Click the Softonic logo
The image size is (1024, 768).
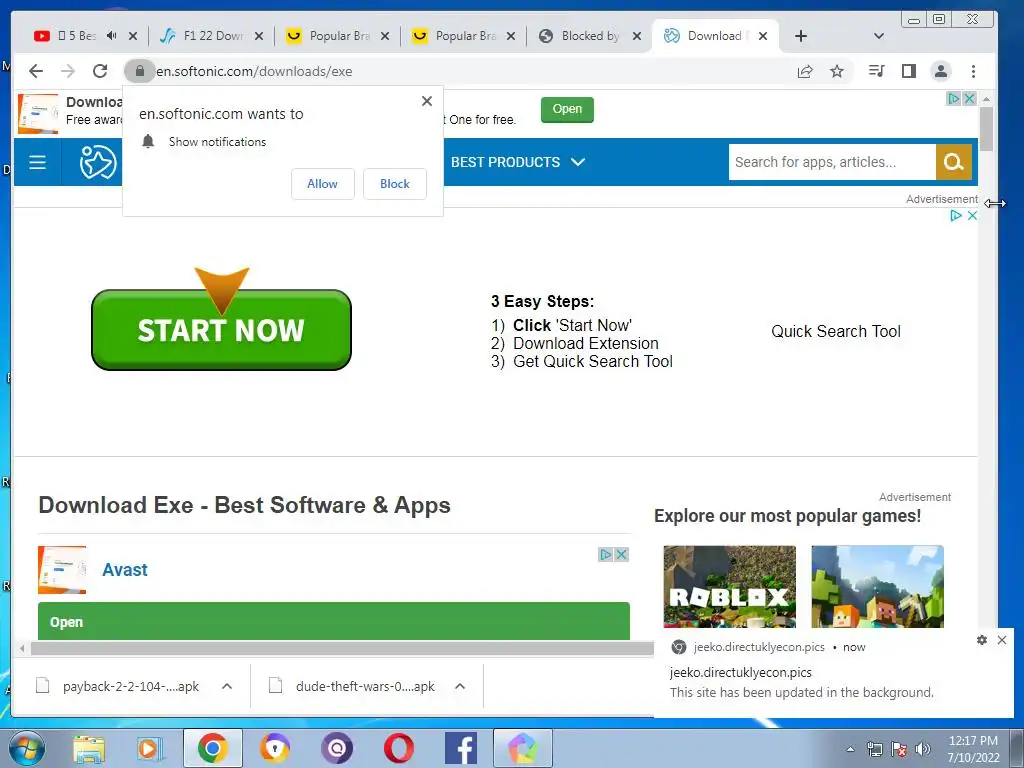pyautogui.click(x=98, y=162)
